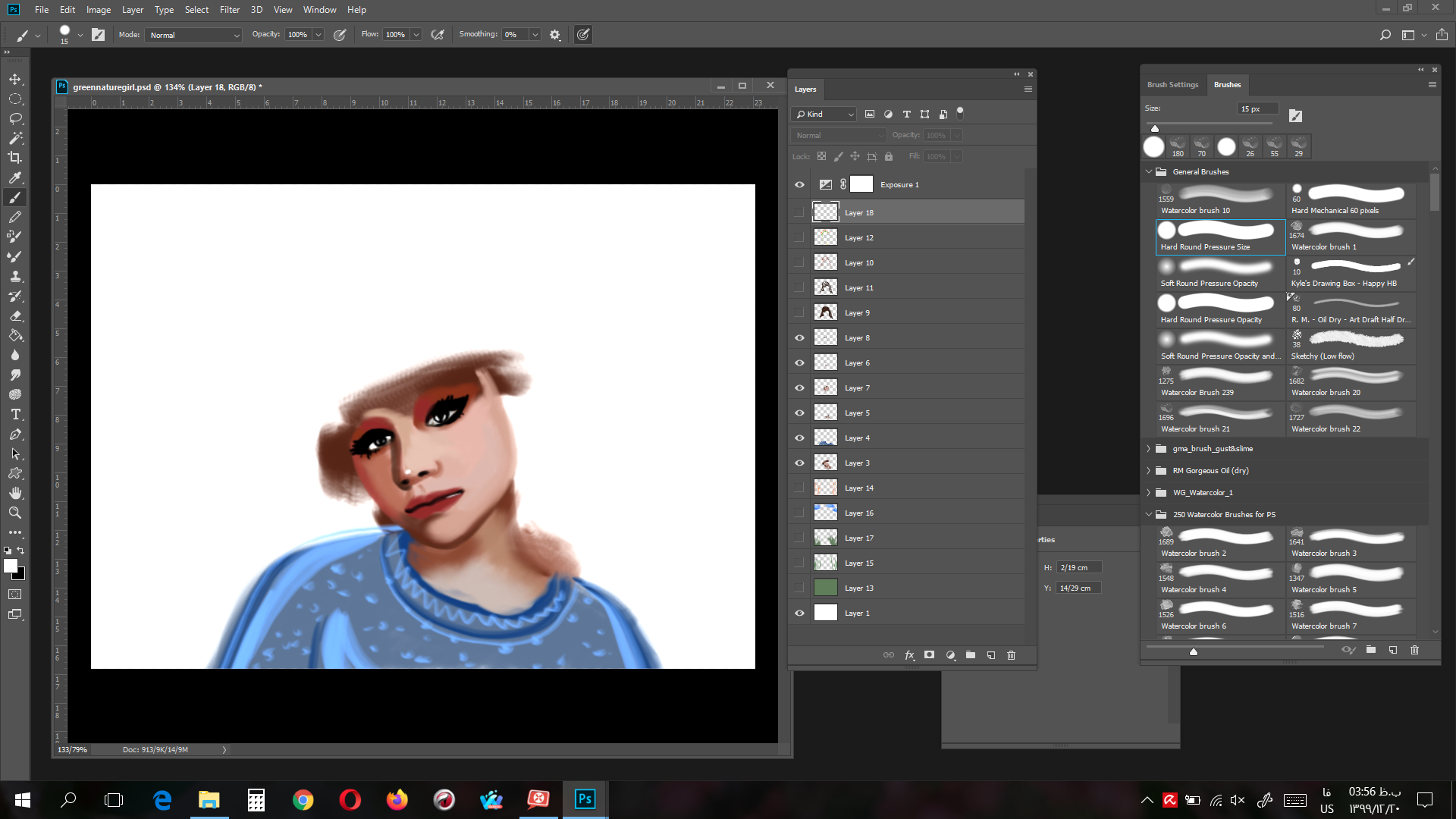
Task: Click the foreground color swatch
Action: (11, 566)
